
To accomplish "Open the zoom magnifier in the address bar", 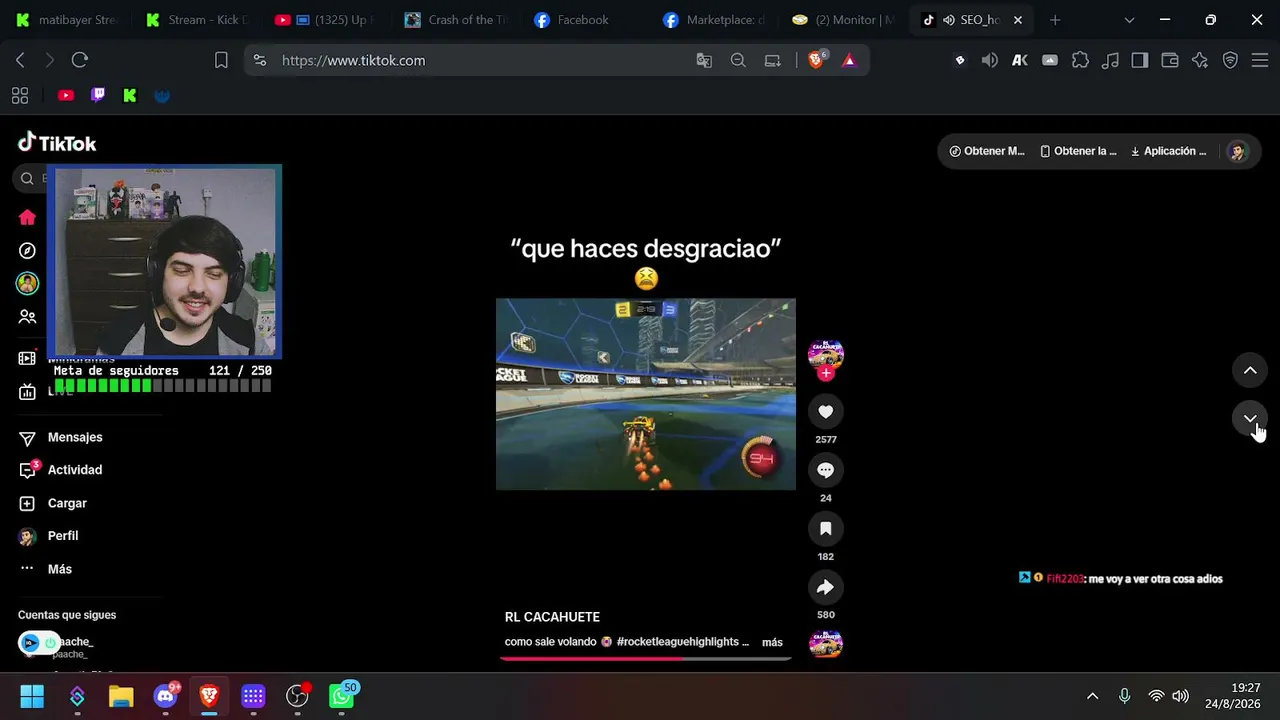I will [738, 60].
